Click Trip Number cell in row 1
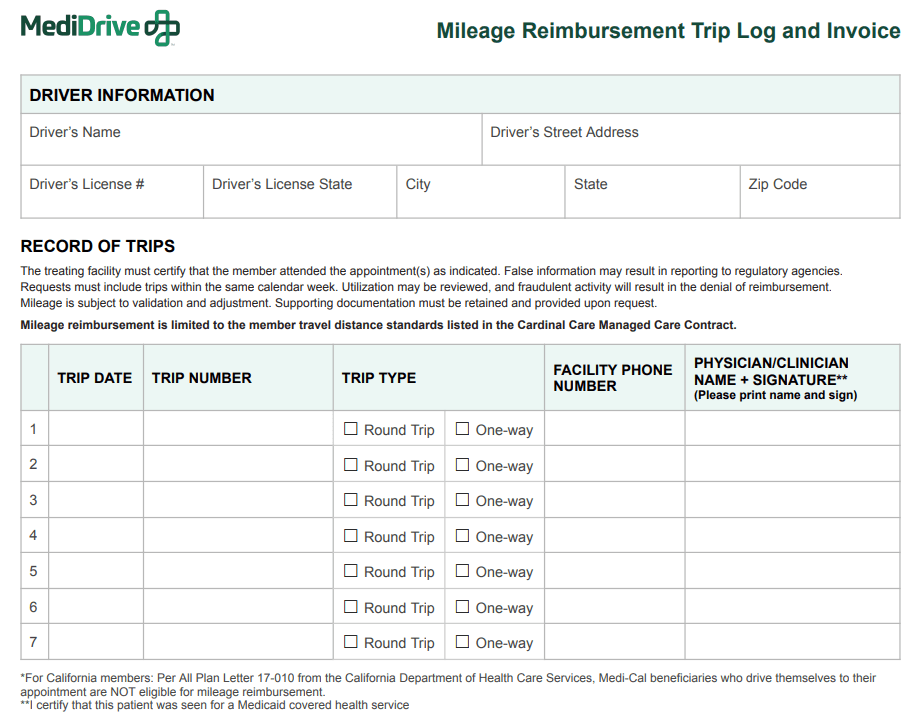 tap(238, 428)
